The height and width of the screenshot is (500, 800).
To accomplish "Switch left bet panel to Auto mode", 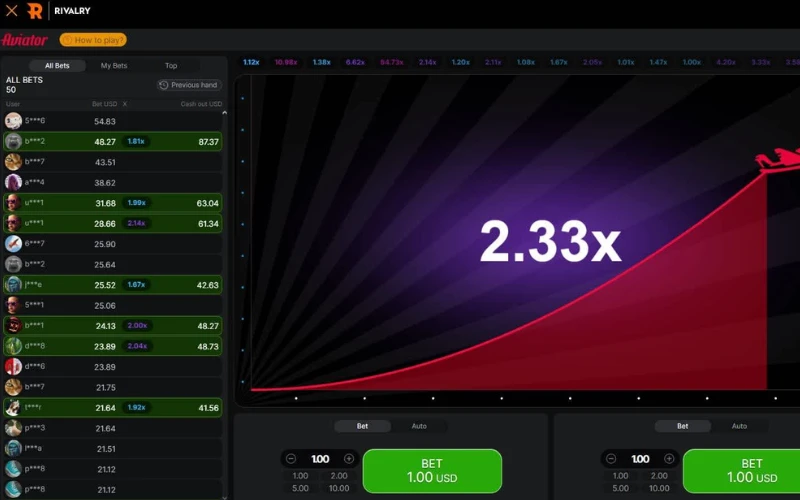I will click(419, 426).
